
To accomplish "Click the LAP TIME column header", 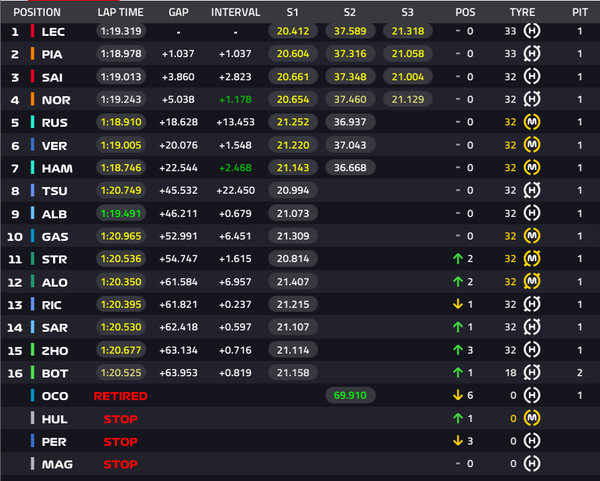I will coord(121,12).
